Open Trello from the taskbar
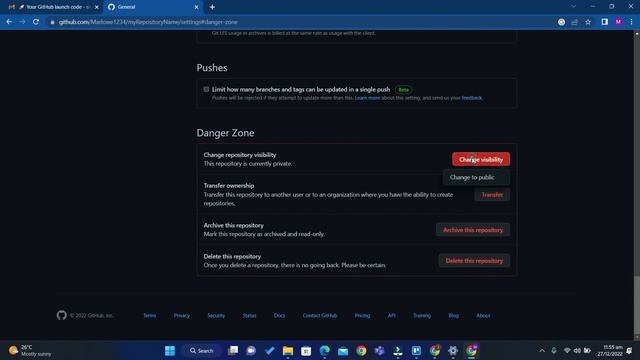This screenshot has width=640, height=360. click(416, 351)
